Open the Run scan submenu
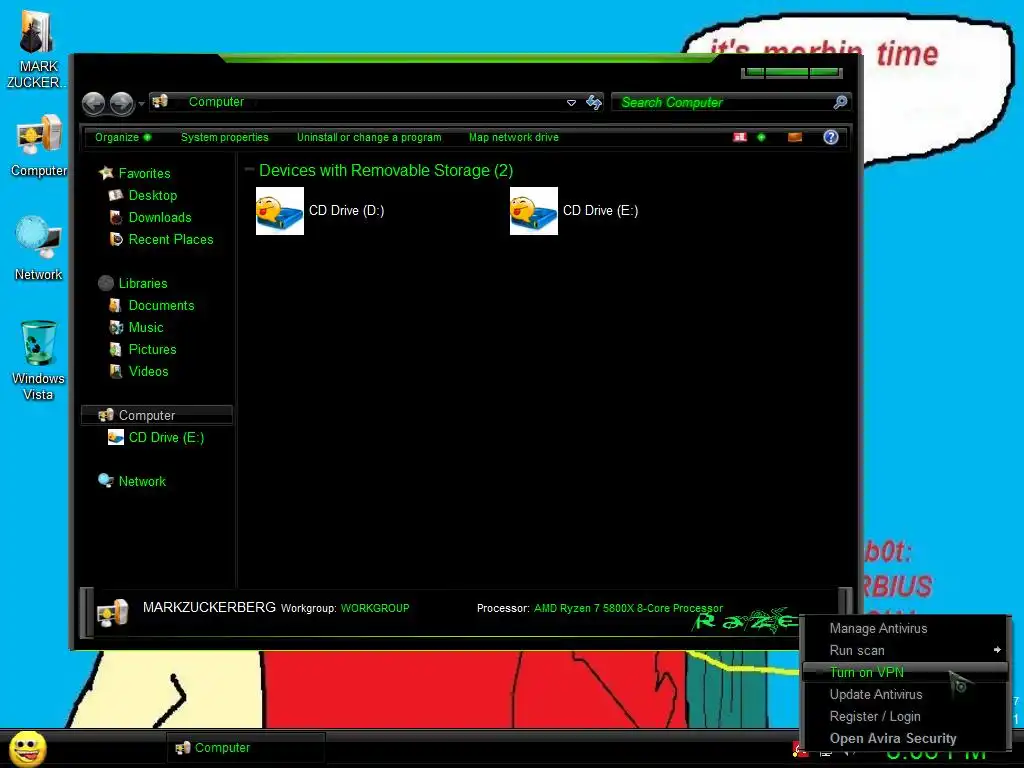The image size is (1024, 768). (905, 650)
